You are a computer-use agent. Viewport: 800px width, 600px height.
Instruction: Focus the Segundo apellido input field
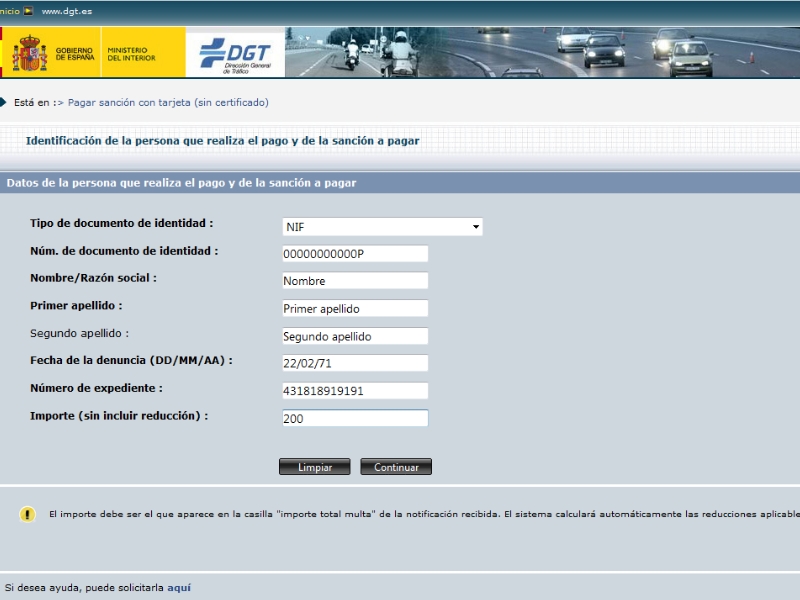tap(355, 336)
